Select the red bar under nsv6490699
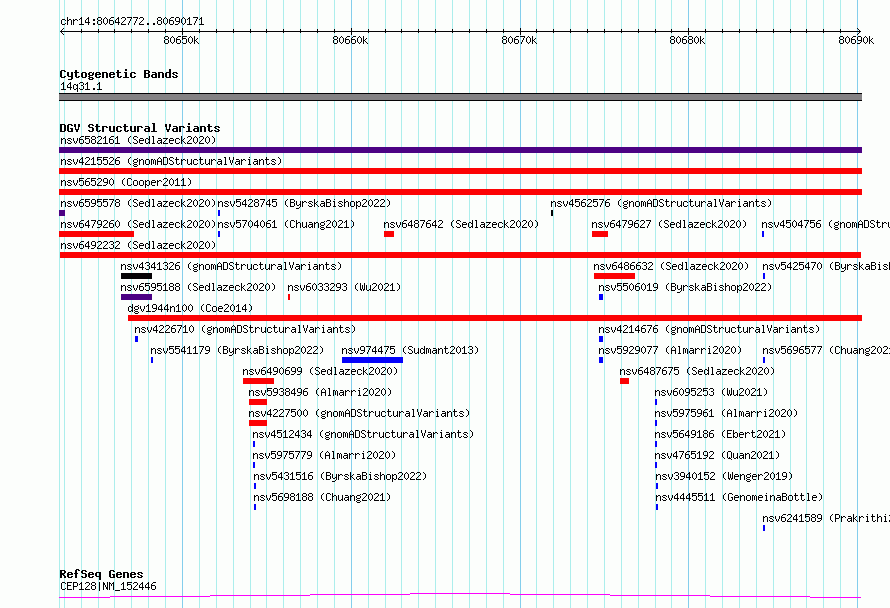 point(258,381)
